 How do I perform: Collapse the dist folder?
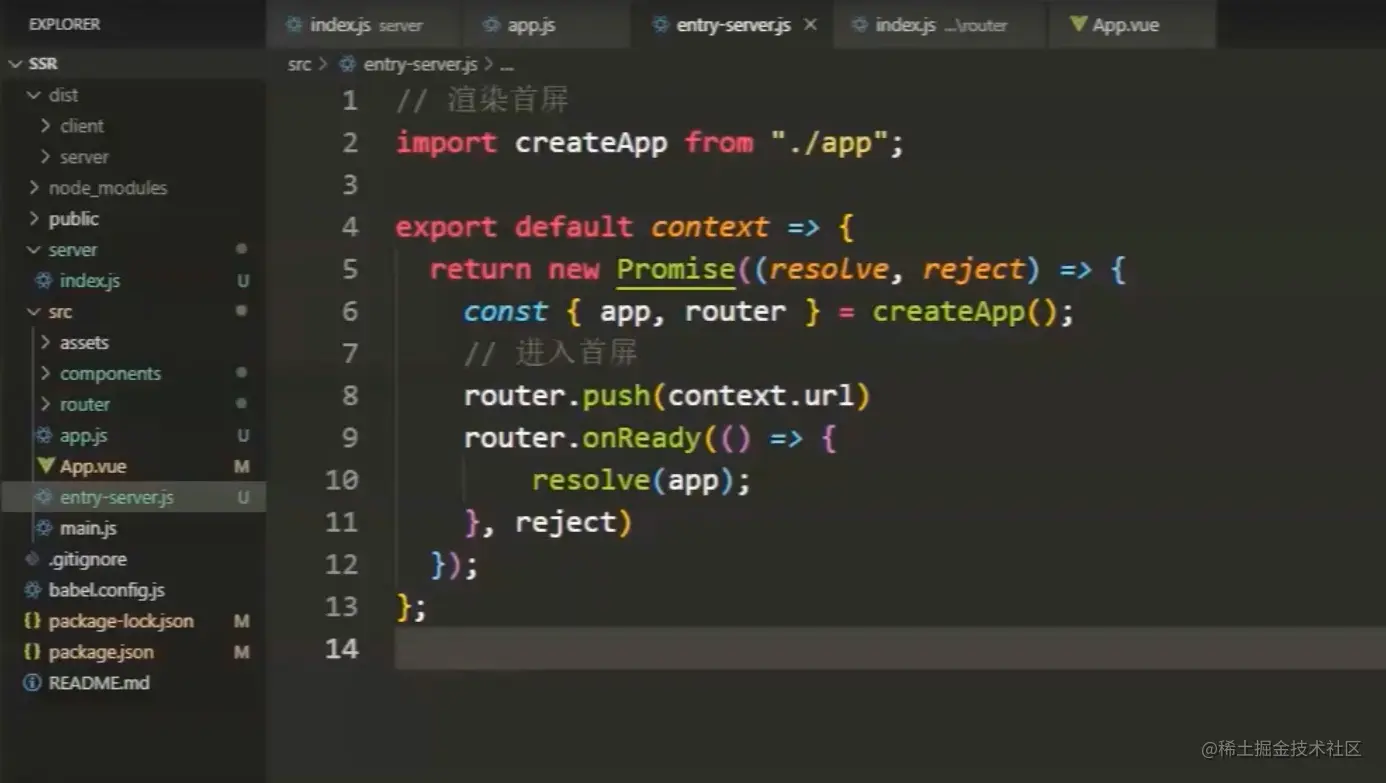(34, 95)
